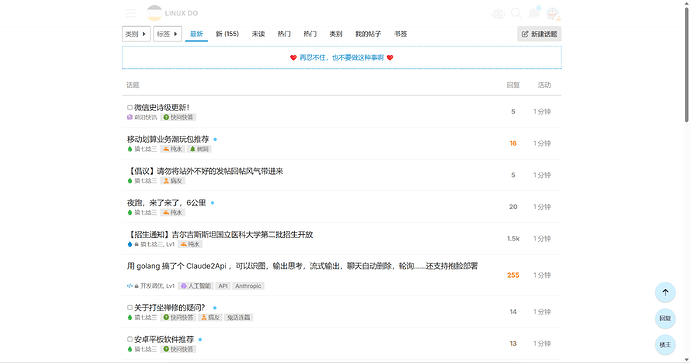Select the 鬼话连篇 tag
690x363 pixels.
[x=239, y=317]
